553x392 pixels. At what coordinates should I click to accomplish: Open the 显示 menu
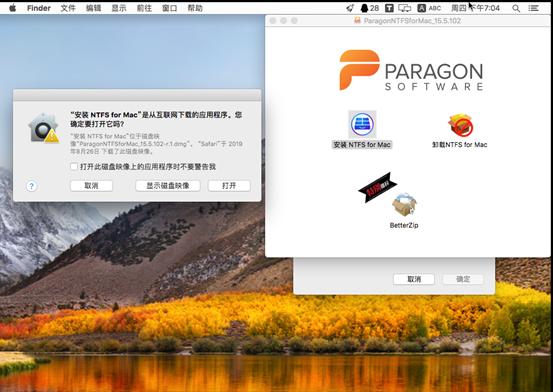pyautogui.click(x=119, y=8)
